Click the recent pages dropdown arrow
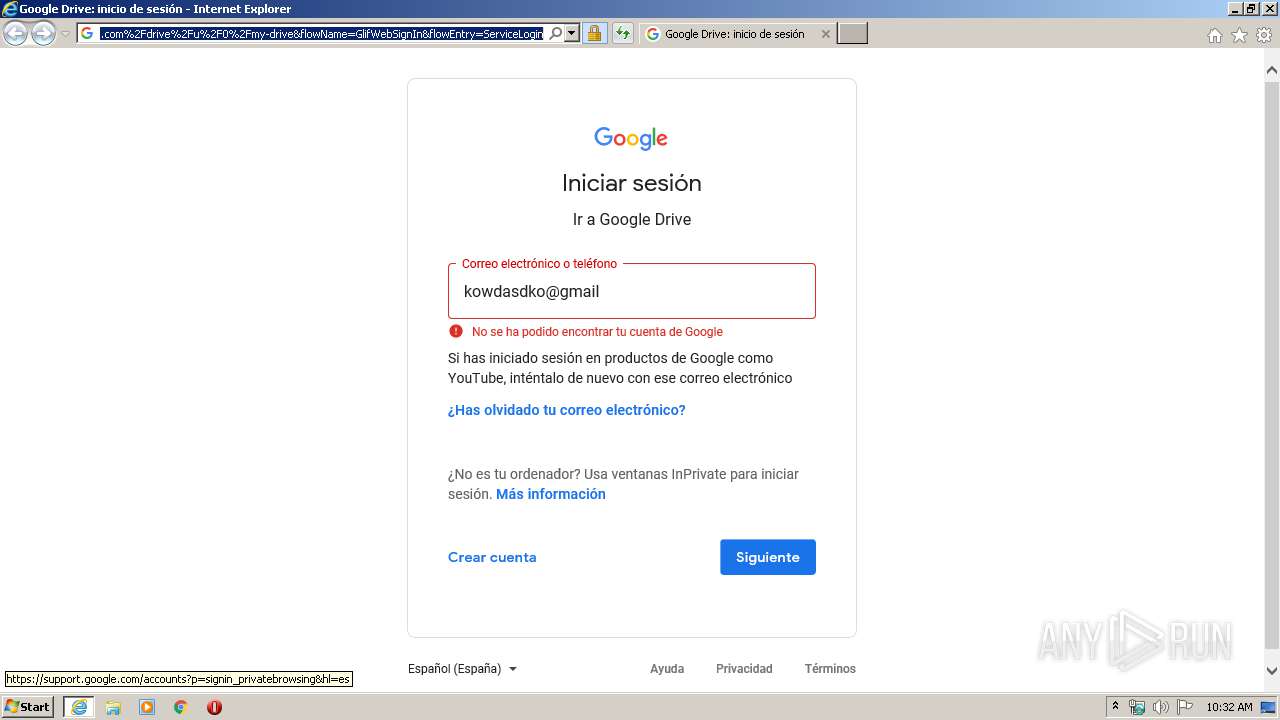 click(65, 34)
